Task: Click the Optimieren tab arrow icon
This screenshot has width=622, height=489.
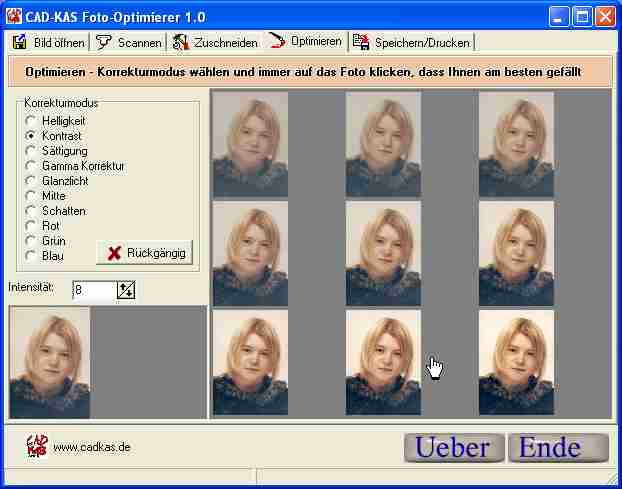Action: 277,42
